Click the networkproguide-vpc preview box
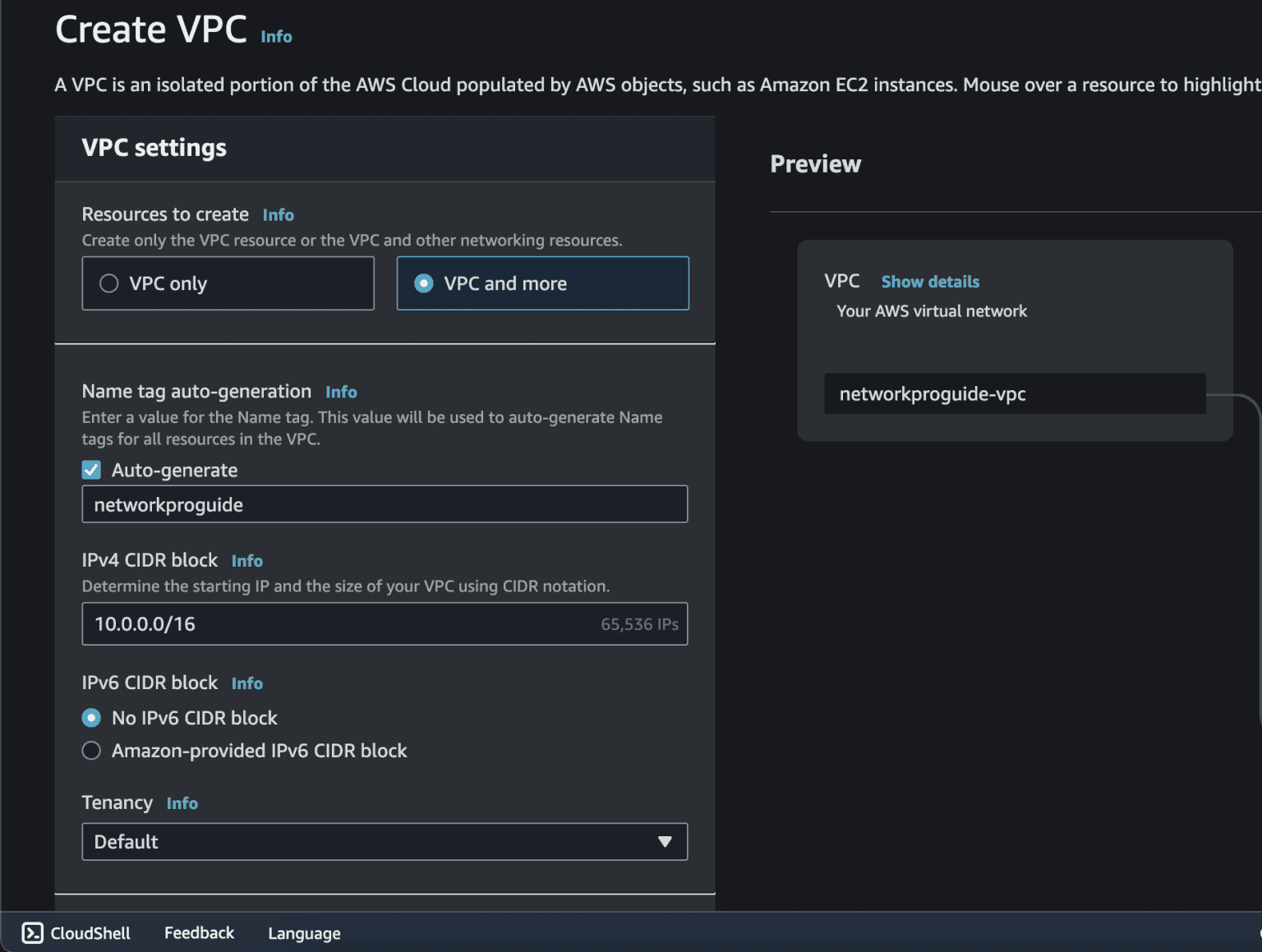The image size is (1262, 952). (1015, 394)
